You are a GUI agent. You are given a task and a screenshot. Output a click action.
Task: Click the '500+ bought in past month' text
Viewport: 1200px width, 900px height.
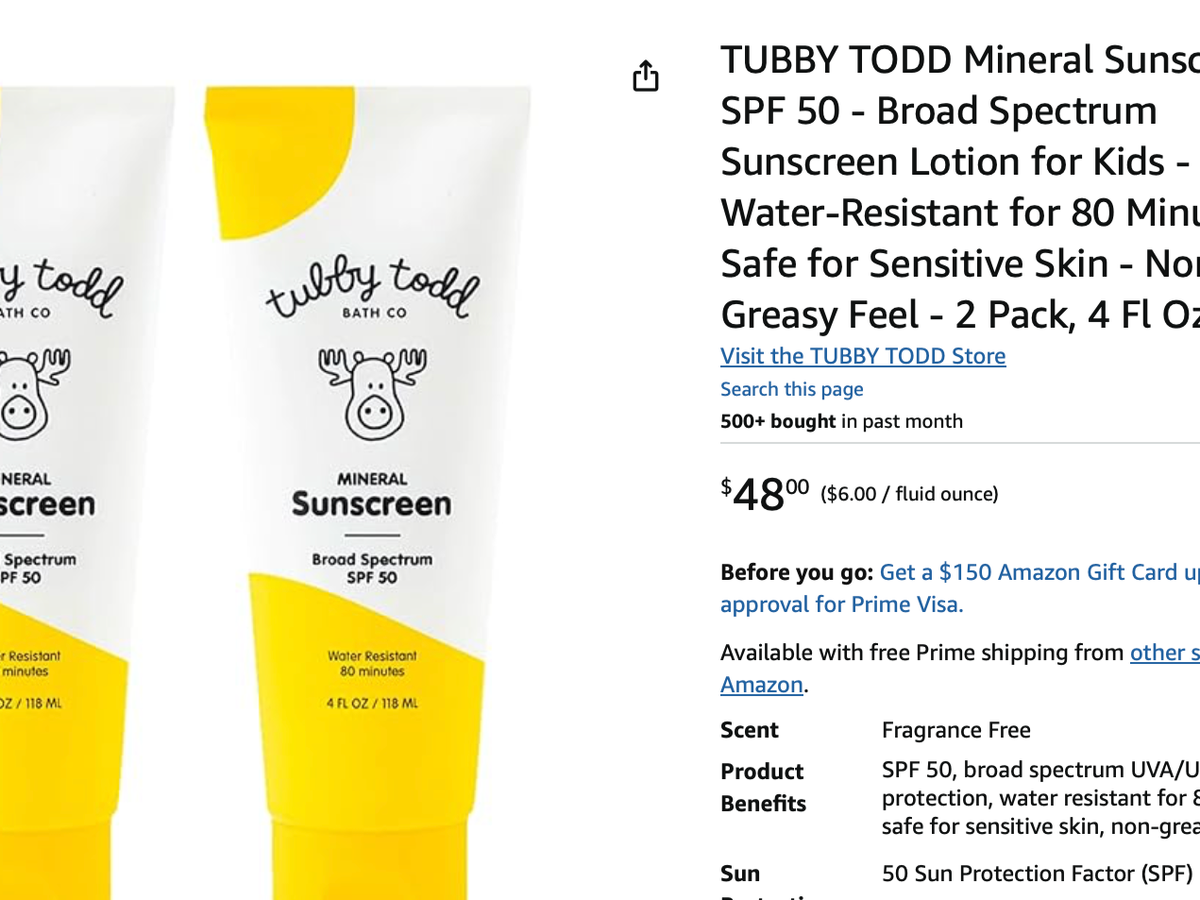point(841,421)
